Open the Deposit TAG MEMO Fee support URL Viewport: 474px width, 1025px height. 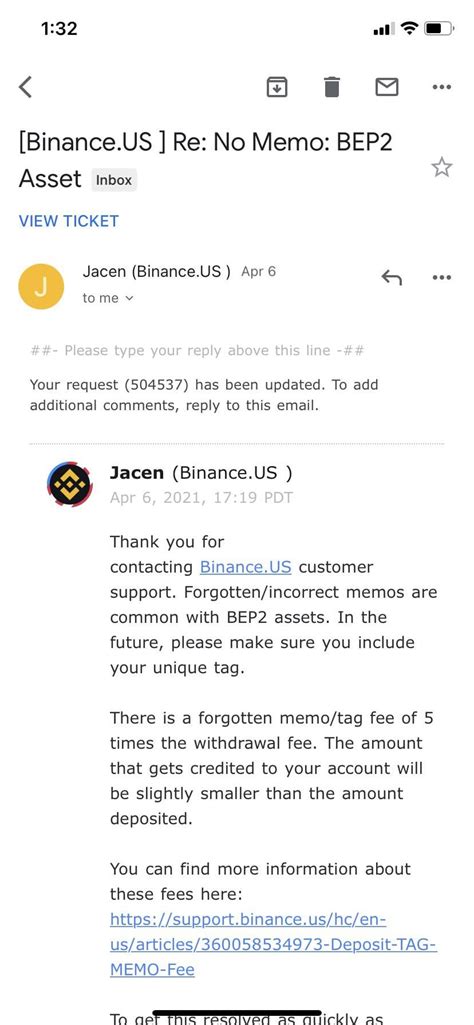pyautogui.click(x=273, y=945)
